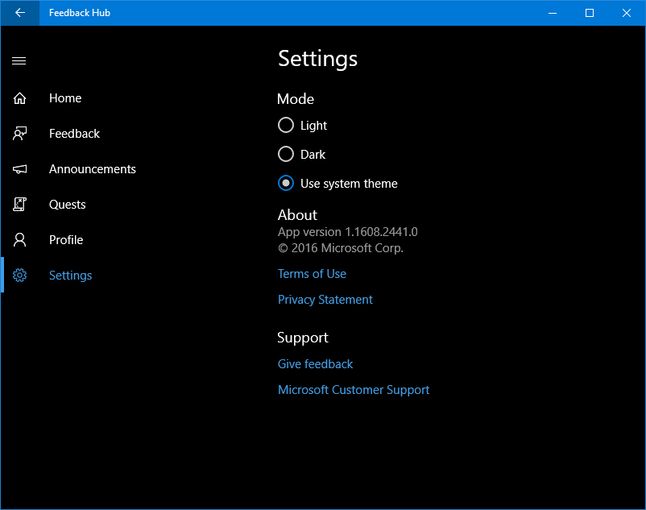Select the Dark mode radio button
Viewport: 646px width, 510px height.
click(x=286, y=154)
